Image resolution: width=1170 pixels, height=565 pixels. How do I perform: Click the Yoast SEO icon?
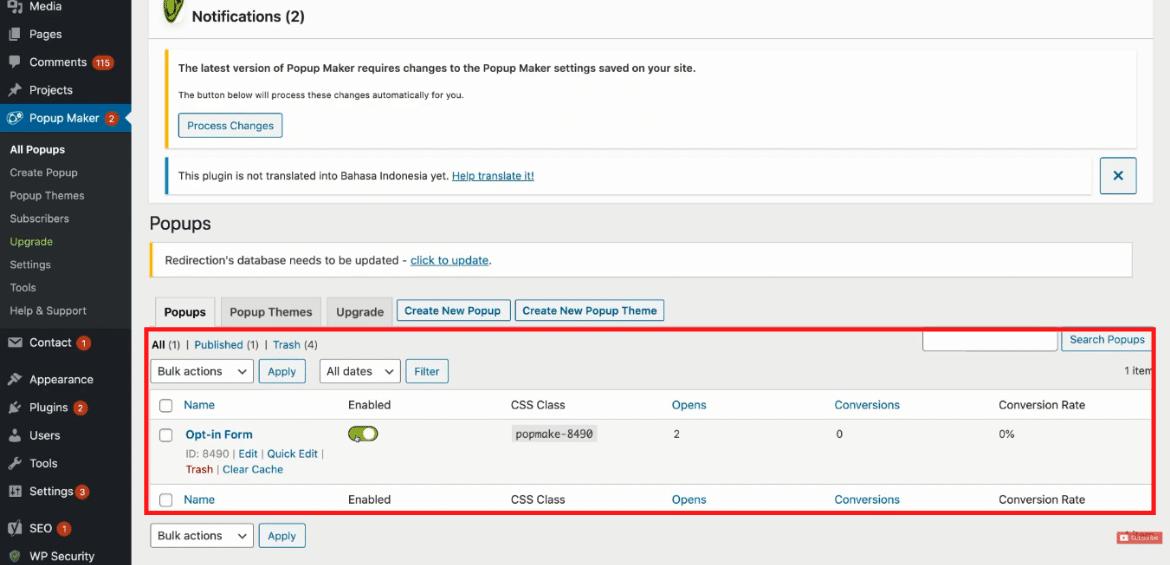point(14,528)
